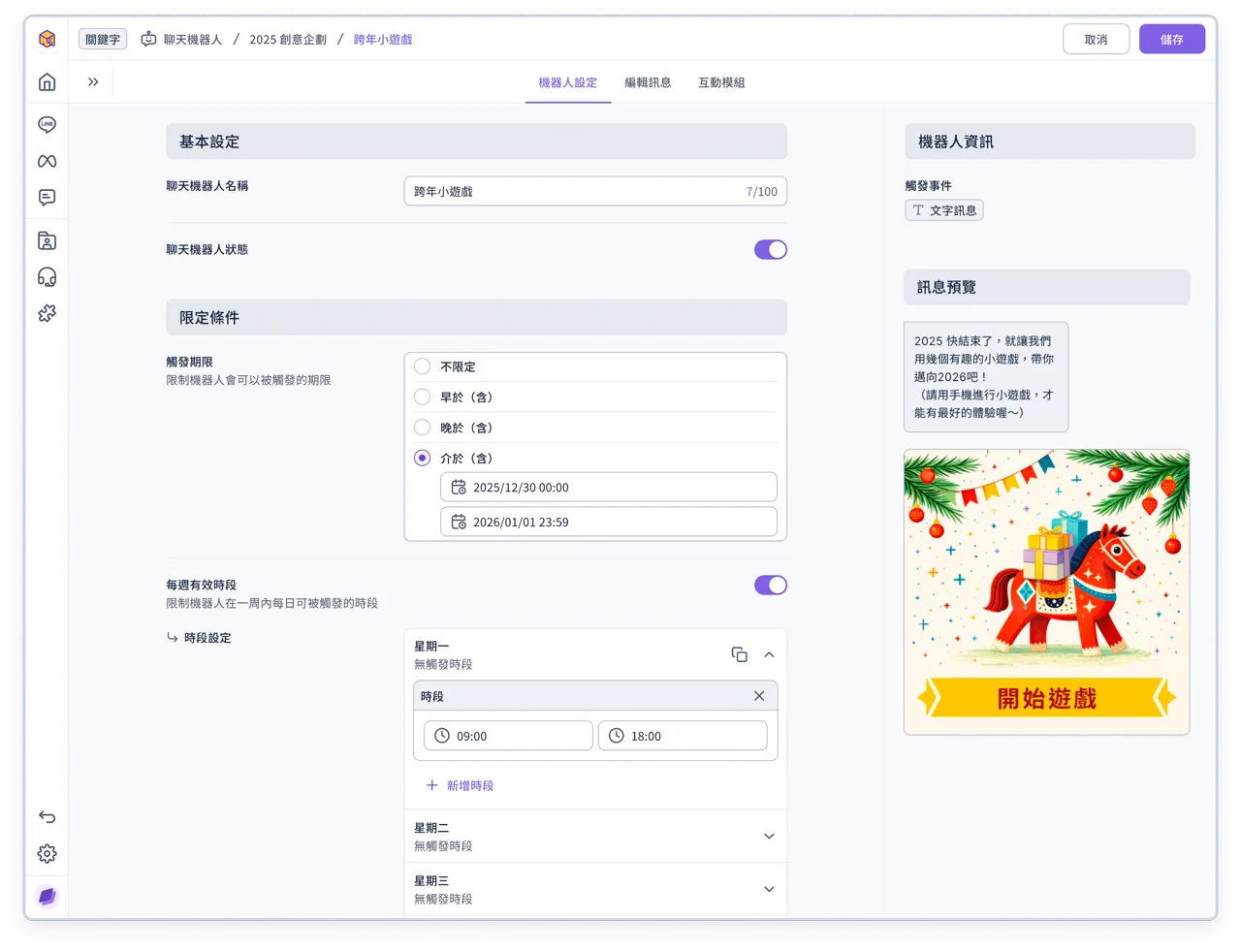Click the calendar icon in the 2026/01/01 field
Viewport: 1241px width, 952px height.
pos(459,522)
